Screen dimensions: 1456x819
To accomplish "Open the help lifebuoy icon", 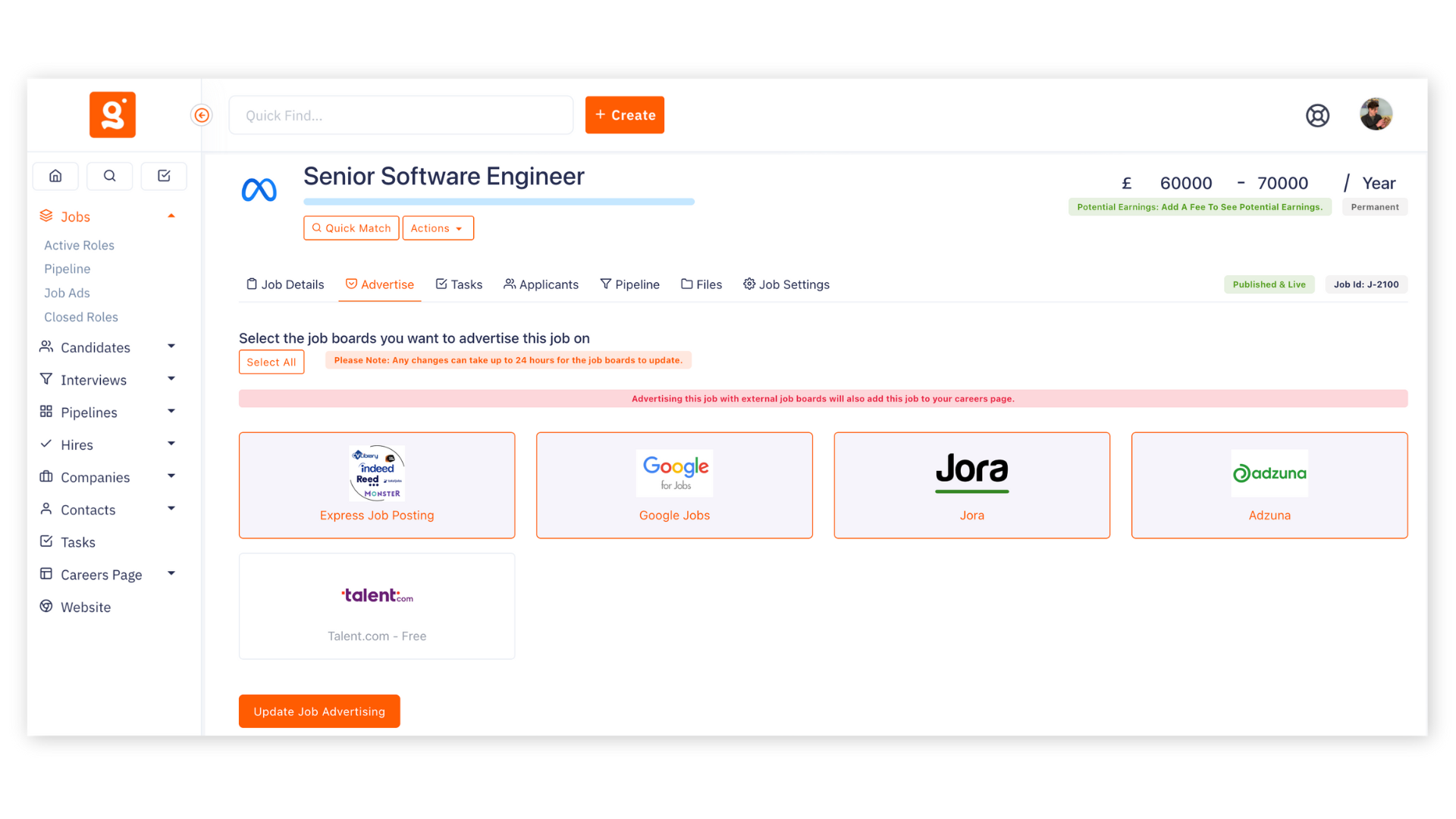I will tap(1317, 115).
